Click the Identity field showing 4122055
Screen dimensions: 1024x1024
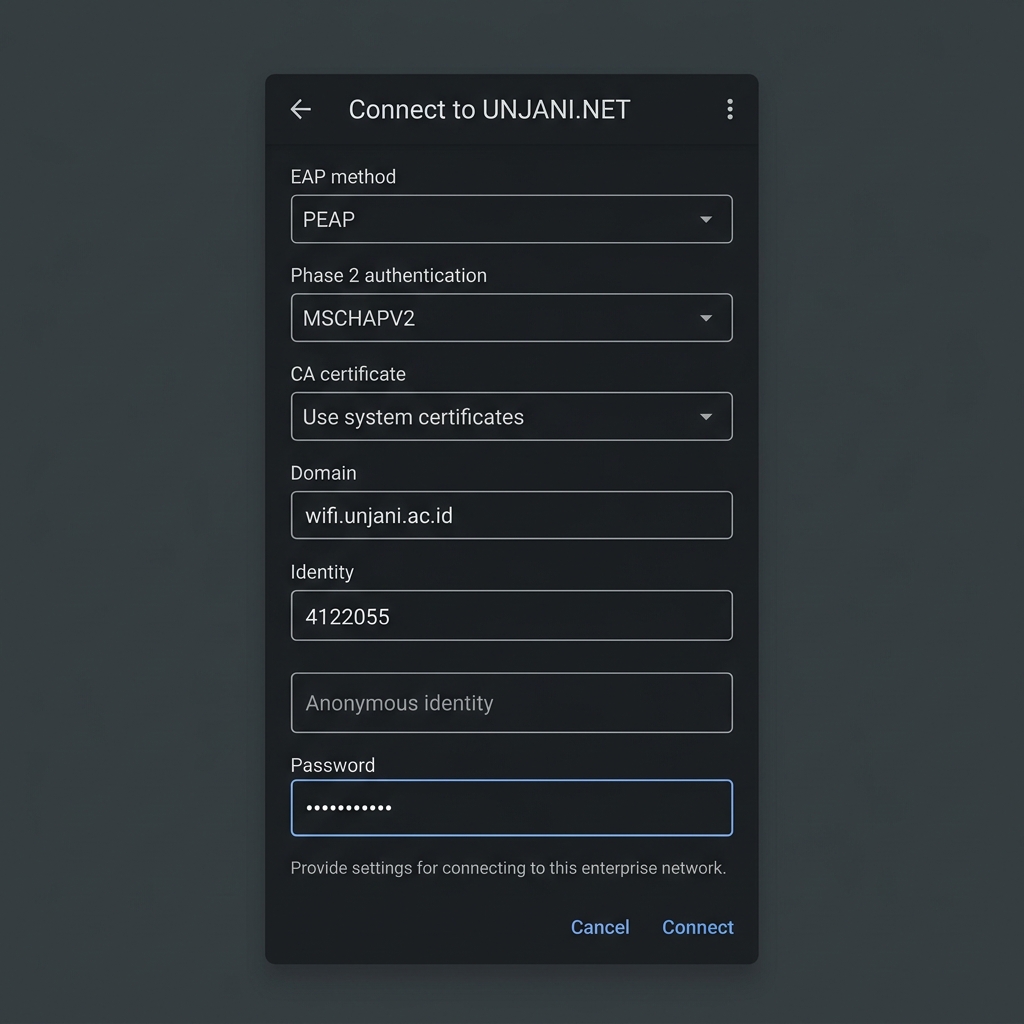[511, 615]
